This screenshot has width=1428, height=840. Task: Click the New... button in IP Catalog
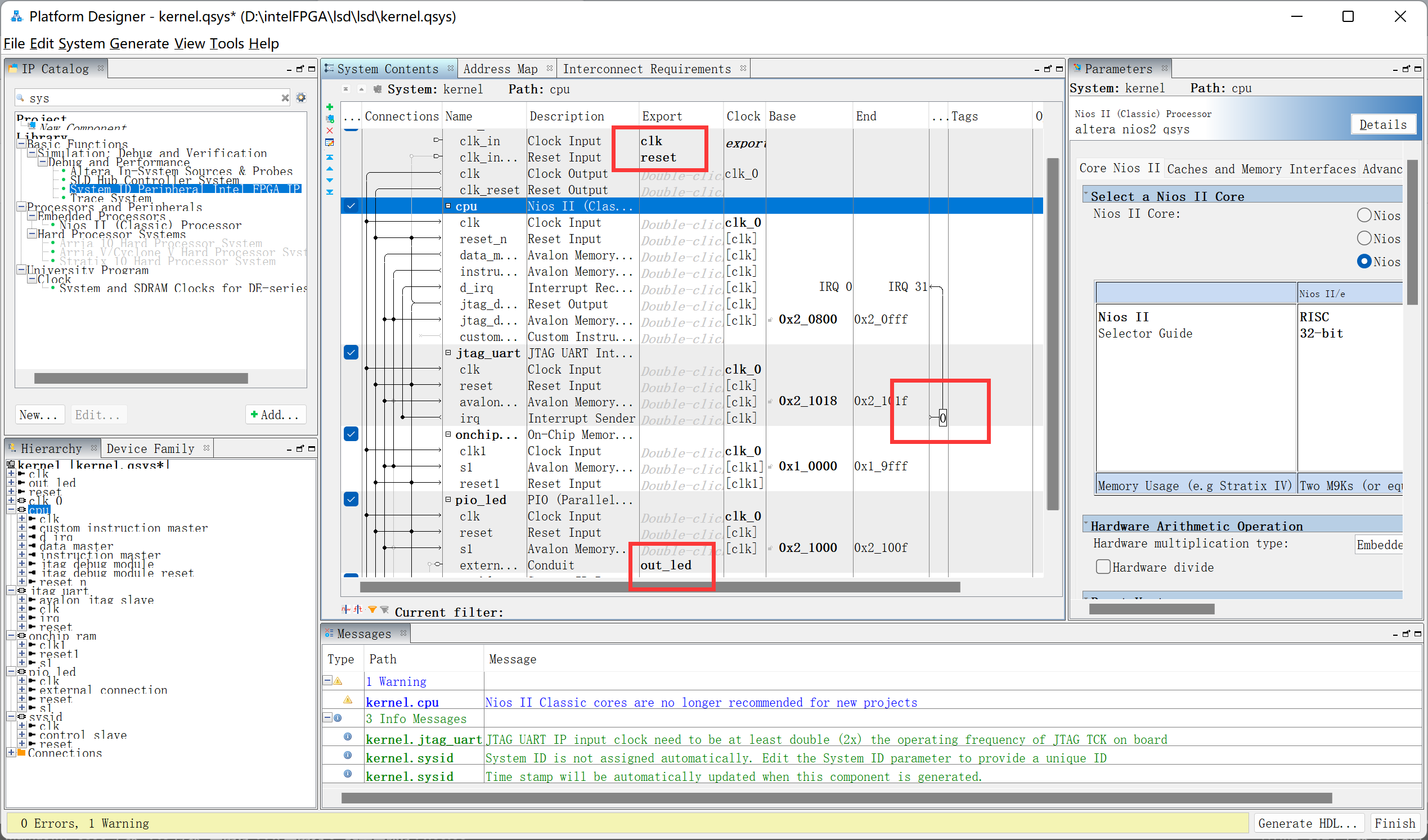38,414
